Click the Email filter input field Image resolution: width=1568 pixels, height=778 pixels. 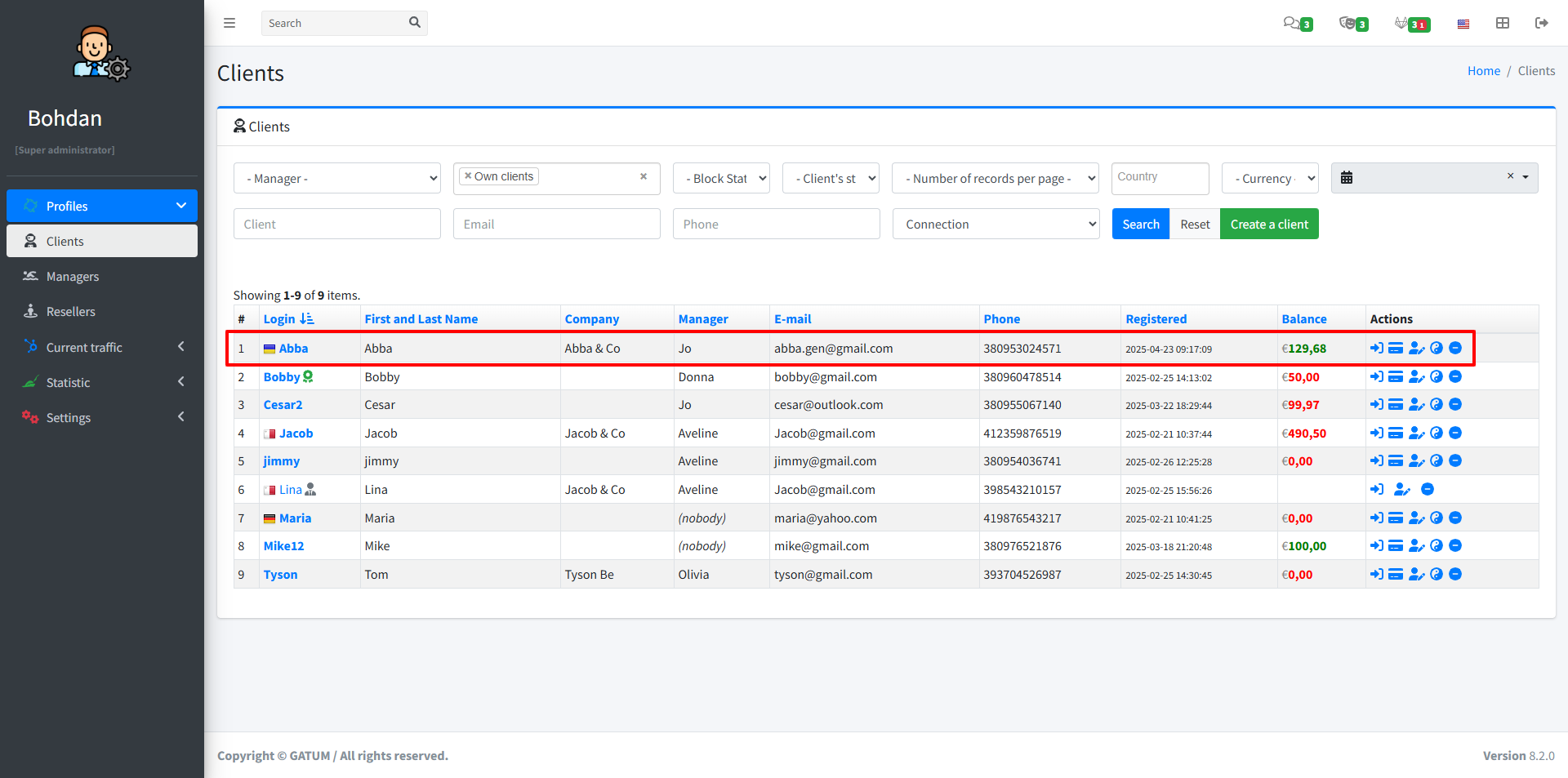556,225
